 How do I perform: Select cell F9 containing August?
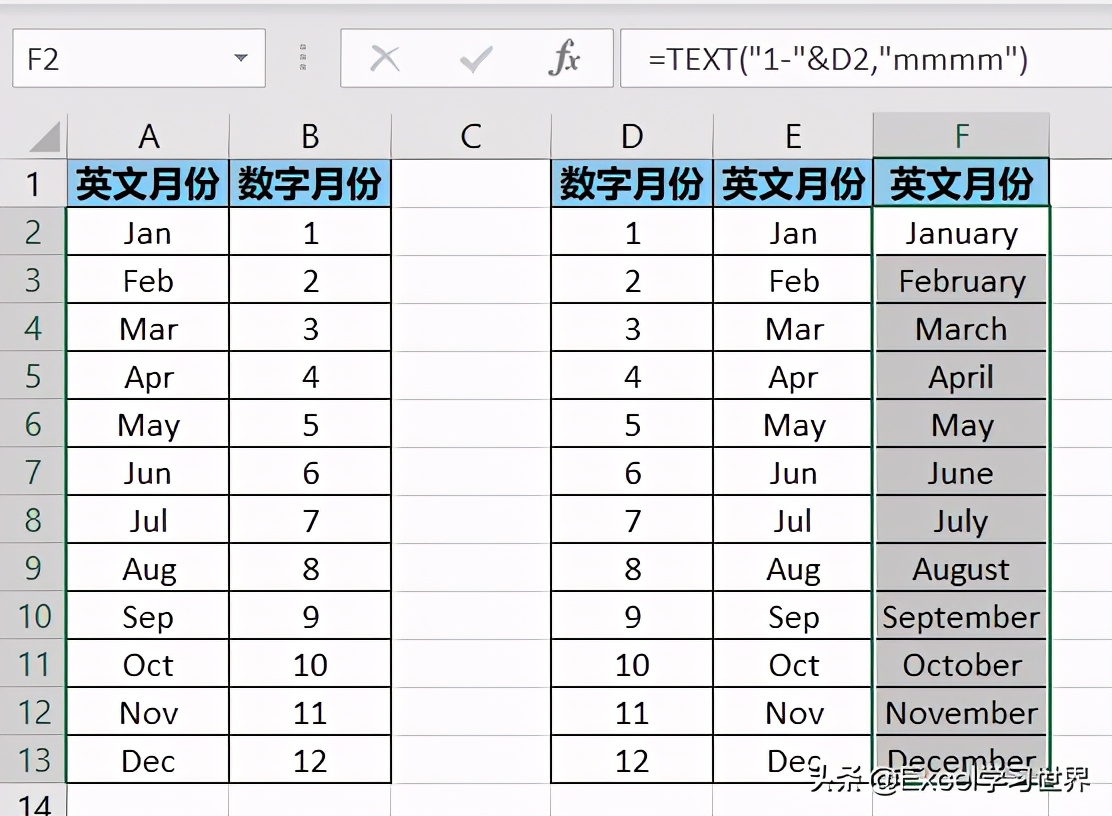pyautogui.click(x=962, y=568)
